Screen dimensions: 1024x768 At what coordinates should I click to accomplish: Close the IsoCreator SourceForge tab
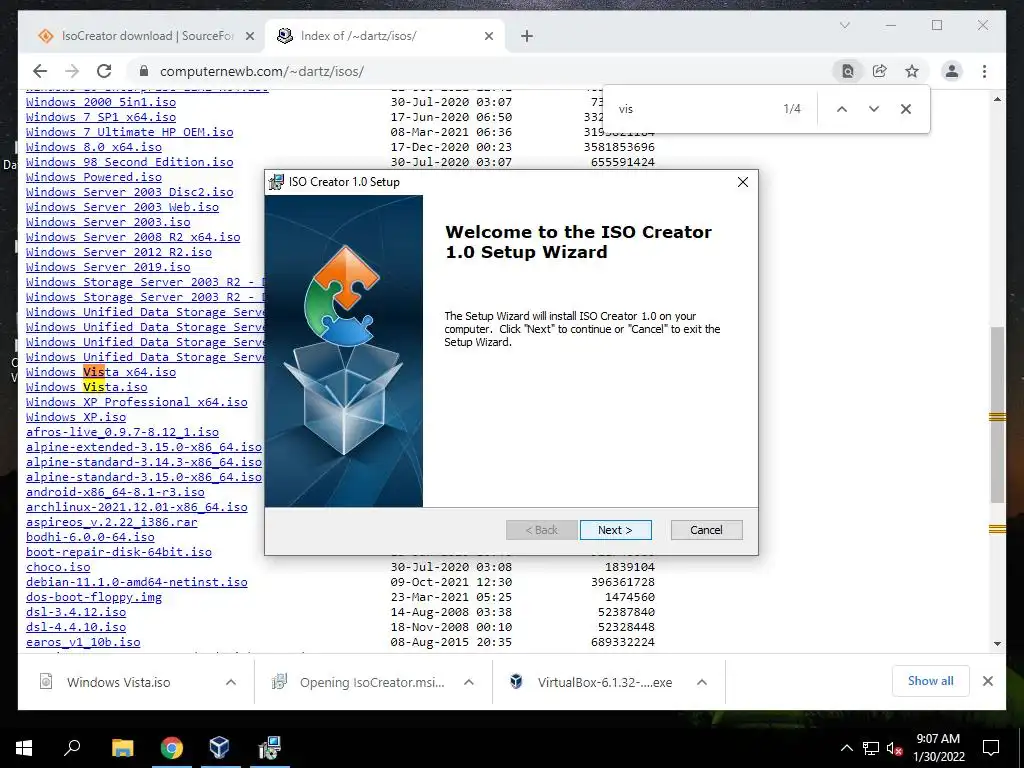tap(249, 36)
